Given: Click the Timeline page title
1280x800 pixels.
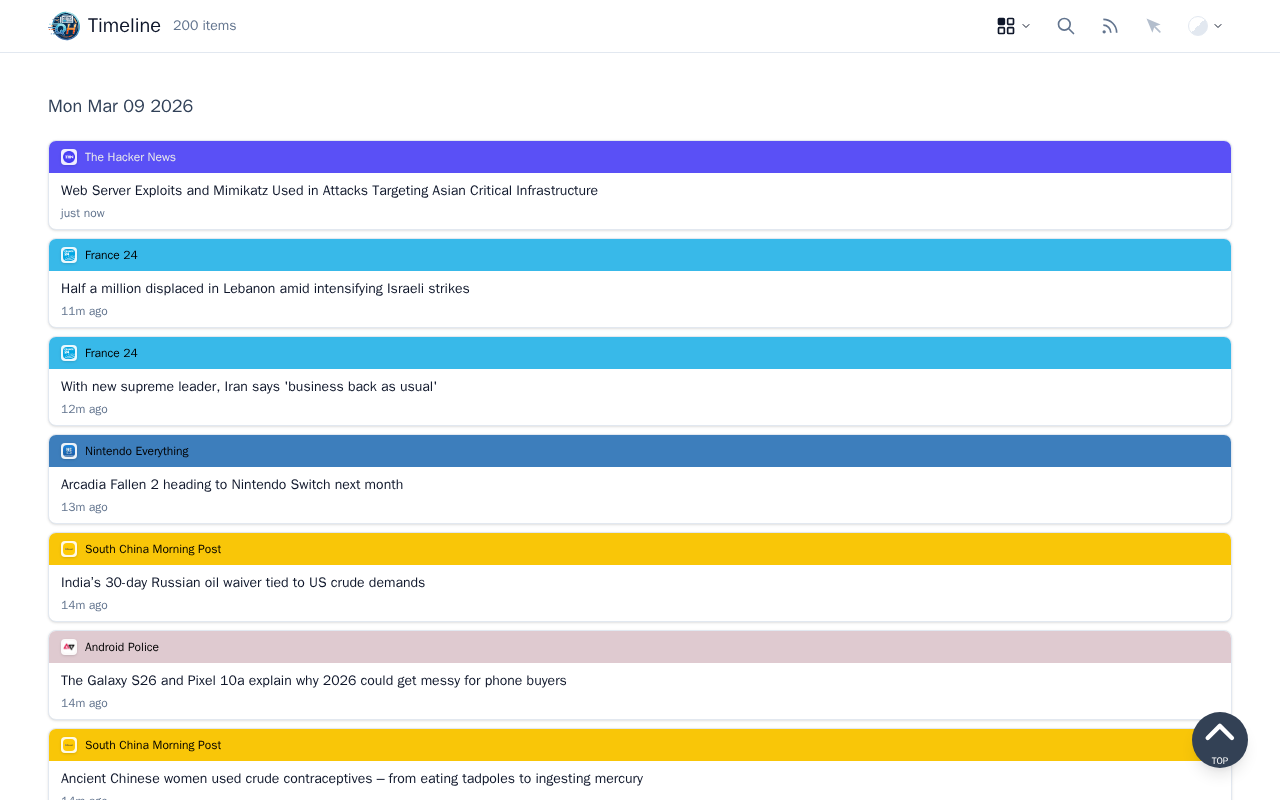Looking at the screenshot, I should click(x=124, y=26).
